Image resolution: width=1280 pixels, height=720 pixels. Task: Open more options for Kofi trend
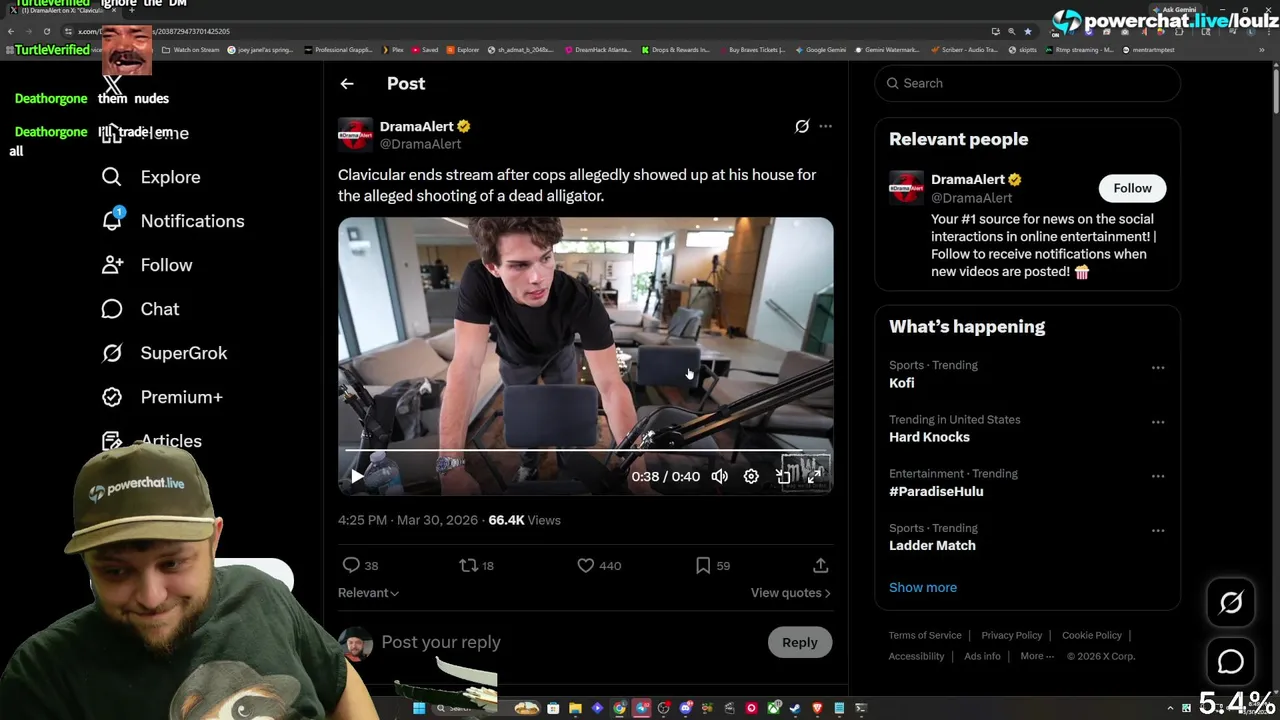point(1158,368)
